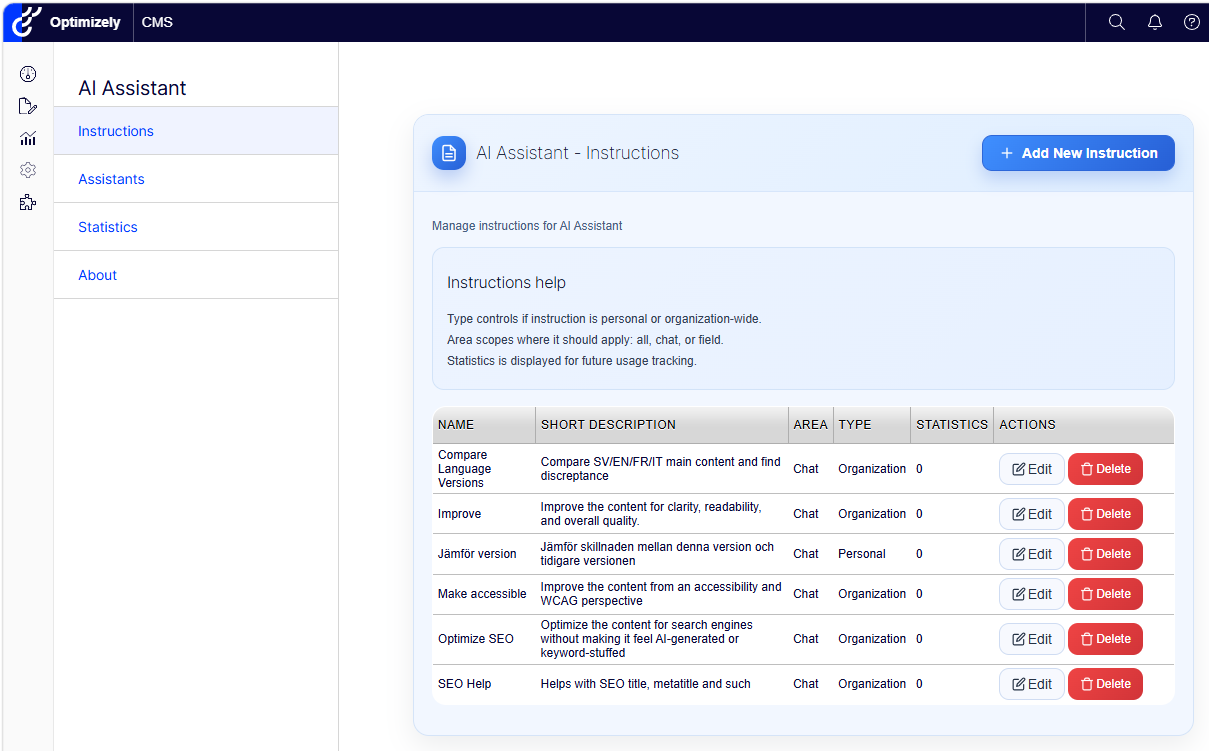Click 'Jämför skillnaden mellan denna version' description

(x=657, y=554)
